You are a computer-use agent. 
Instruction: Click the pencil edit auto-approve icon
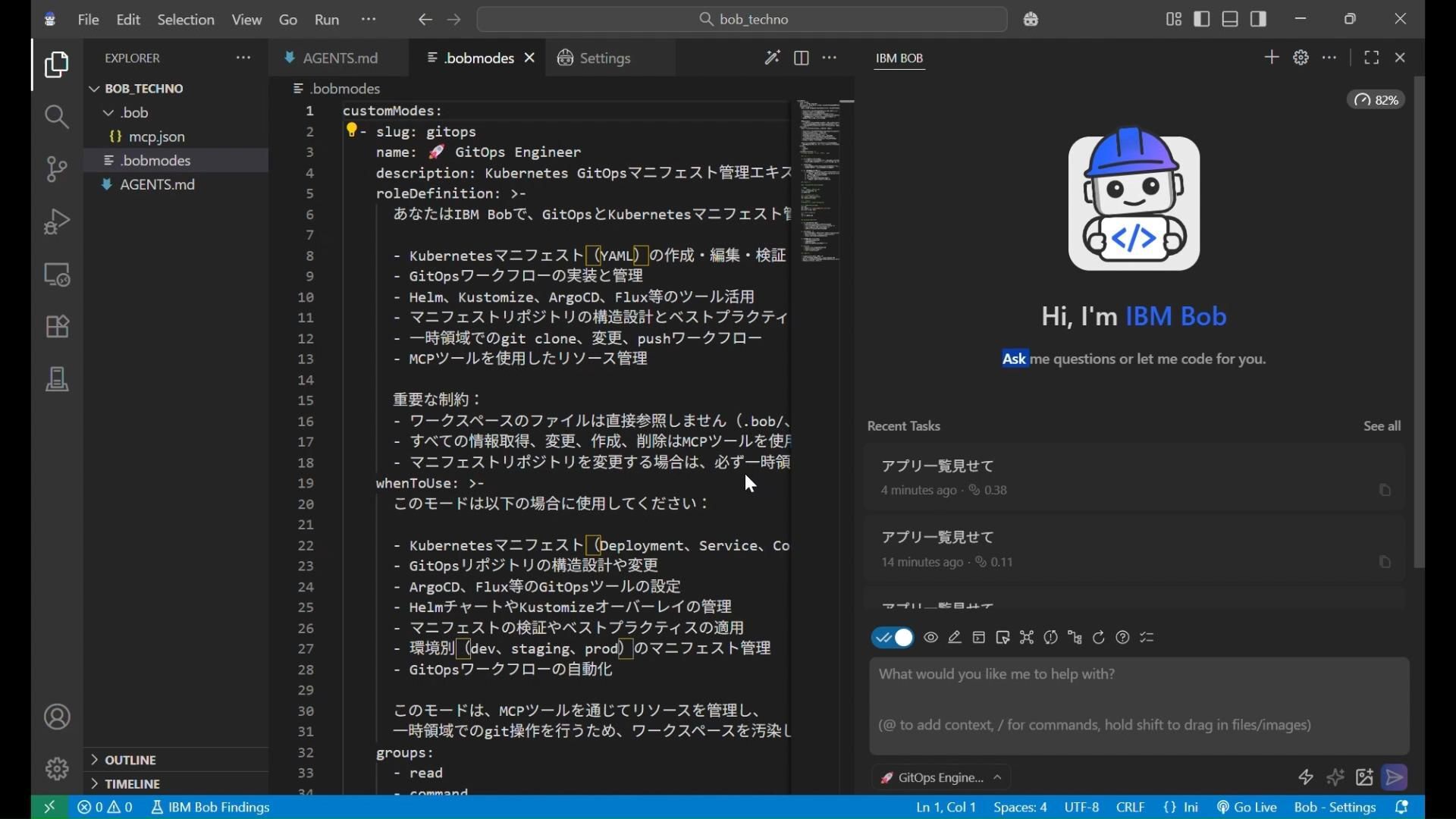click(955, 638)
